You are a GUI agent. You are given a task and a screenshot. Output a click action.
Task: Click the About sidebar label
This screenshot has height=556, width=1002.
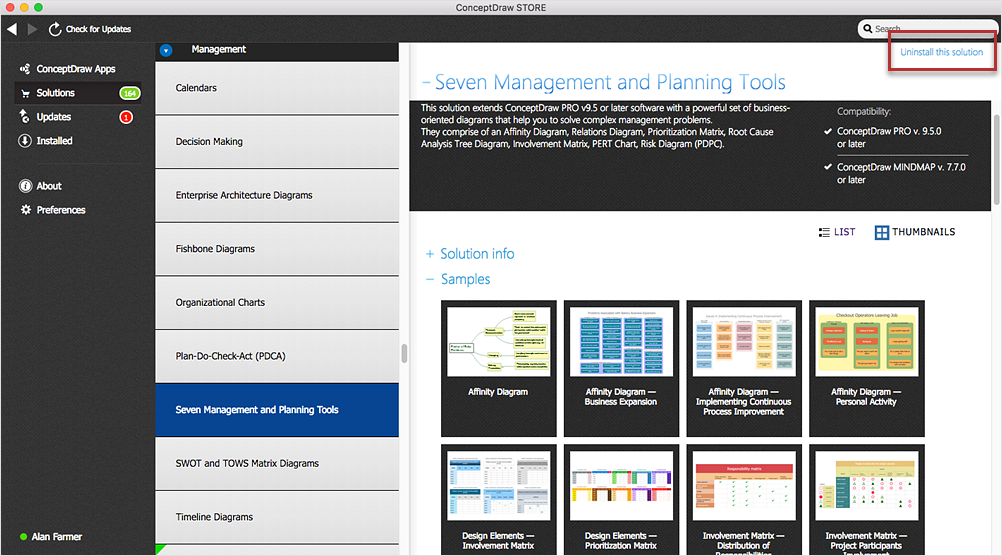click(x=49, y=186)
